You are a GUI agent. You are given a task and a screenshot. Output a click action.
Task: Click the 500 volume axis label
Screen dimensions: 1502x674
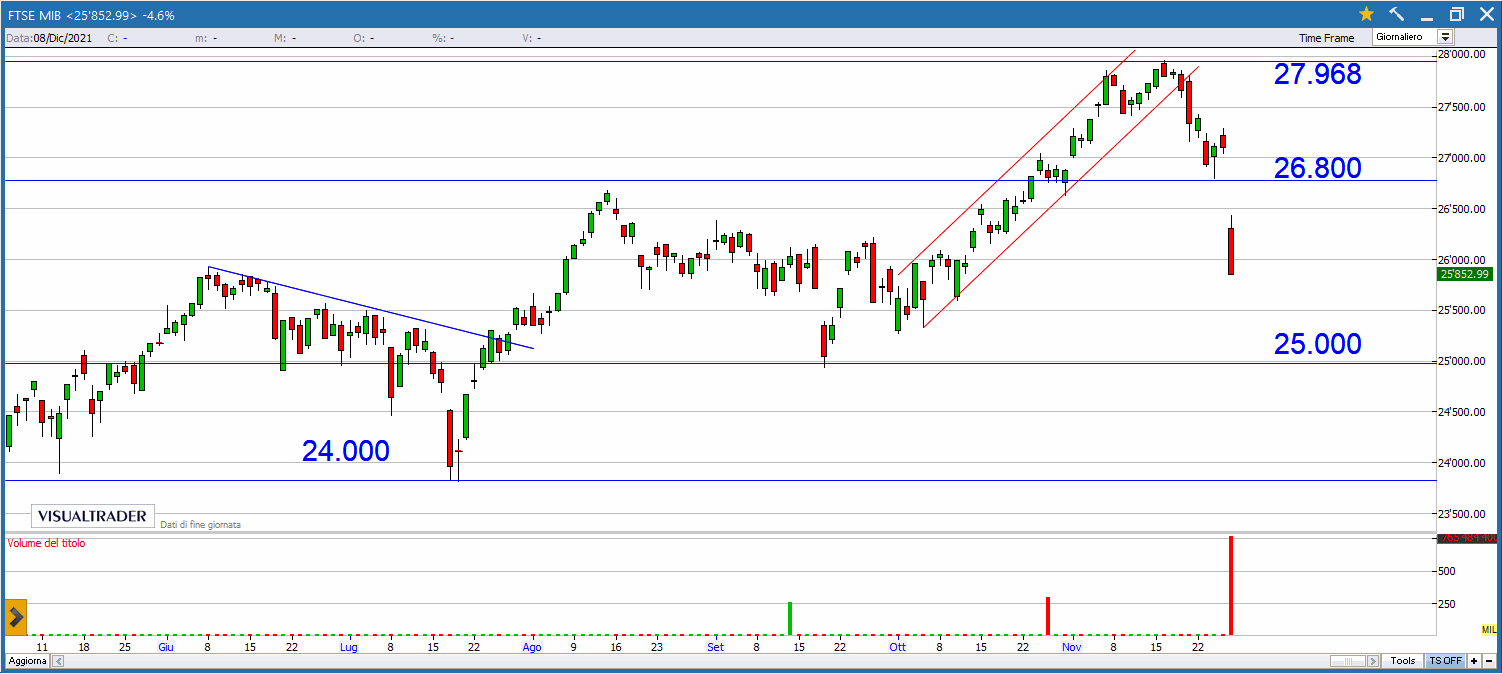point(1446,571)
